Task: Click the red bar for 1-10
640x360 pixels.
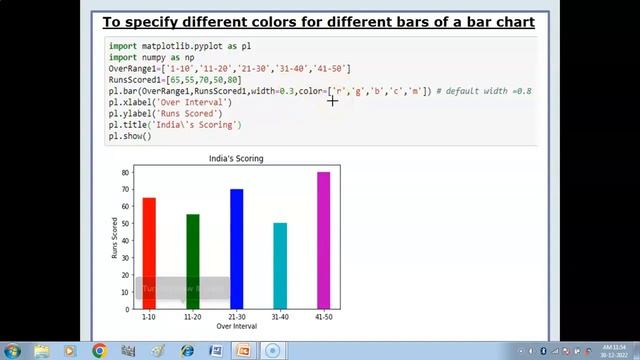Action: 149,253
